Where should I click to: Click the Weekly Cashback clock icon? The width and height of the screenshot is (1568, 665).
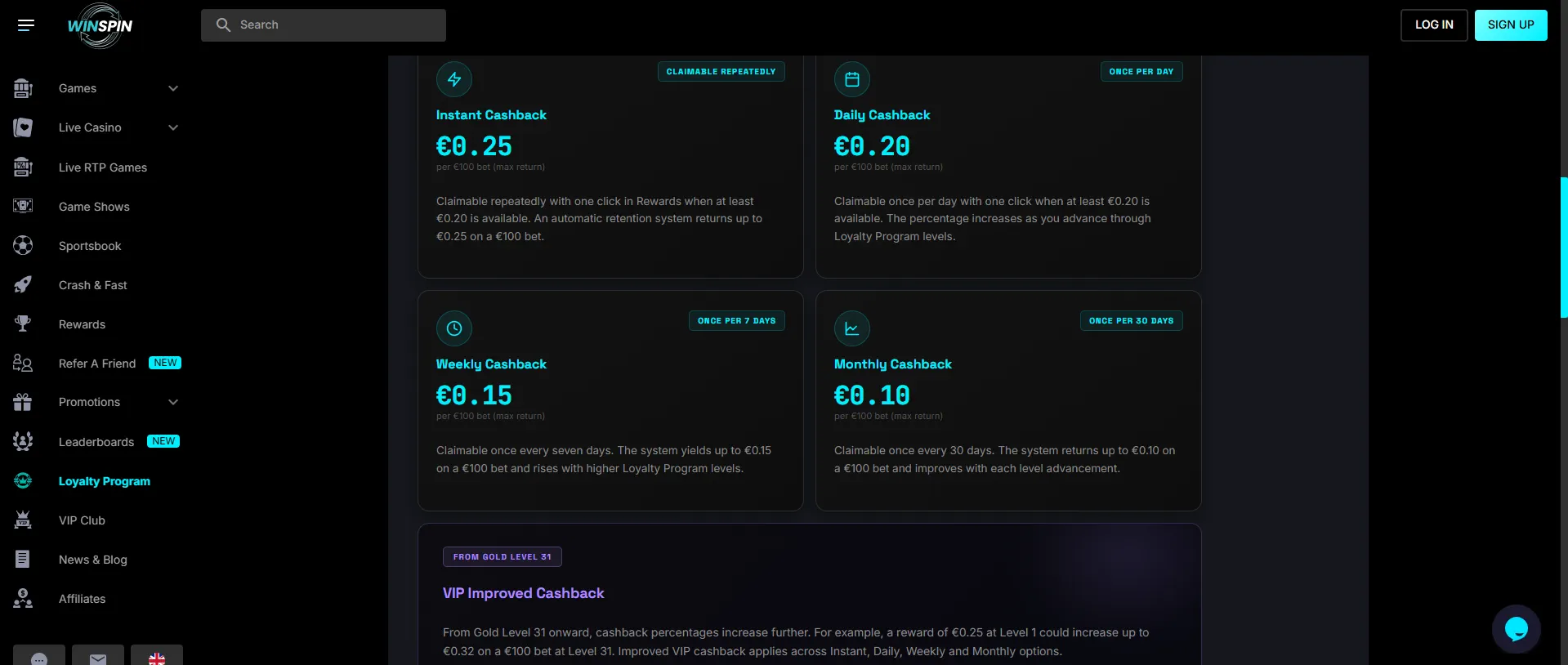pyautogui.click(x=454, y=328)
